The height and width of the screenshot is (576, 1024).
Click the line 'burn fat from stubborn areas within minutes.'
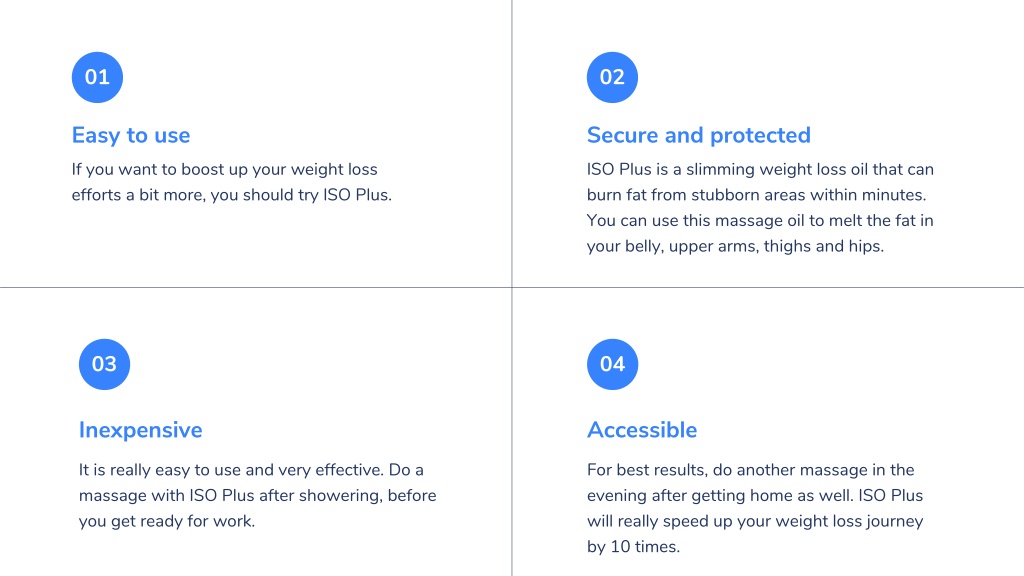[x=756, y=195]
